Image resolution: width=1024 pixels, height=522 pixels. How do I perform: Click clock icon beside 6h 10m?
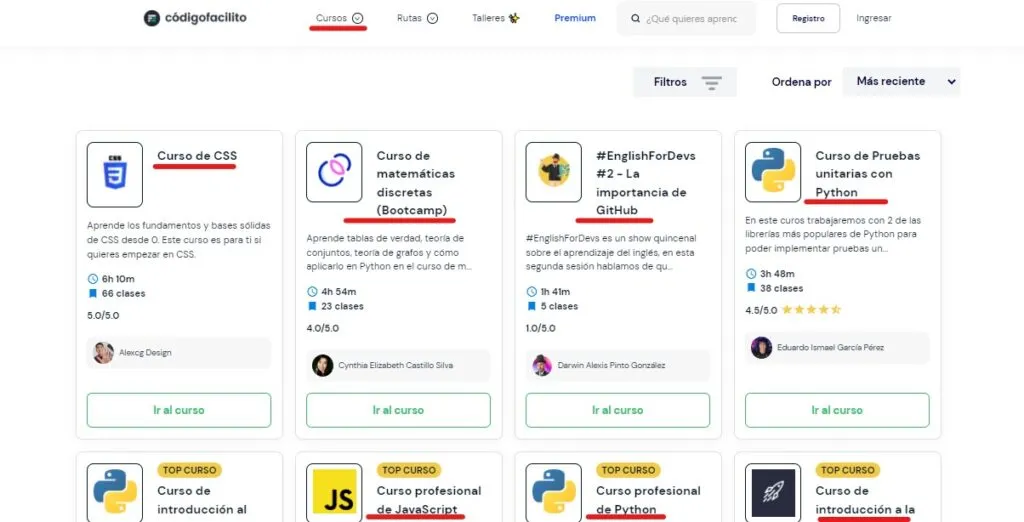tap(93, 279)
